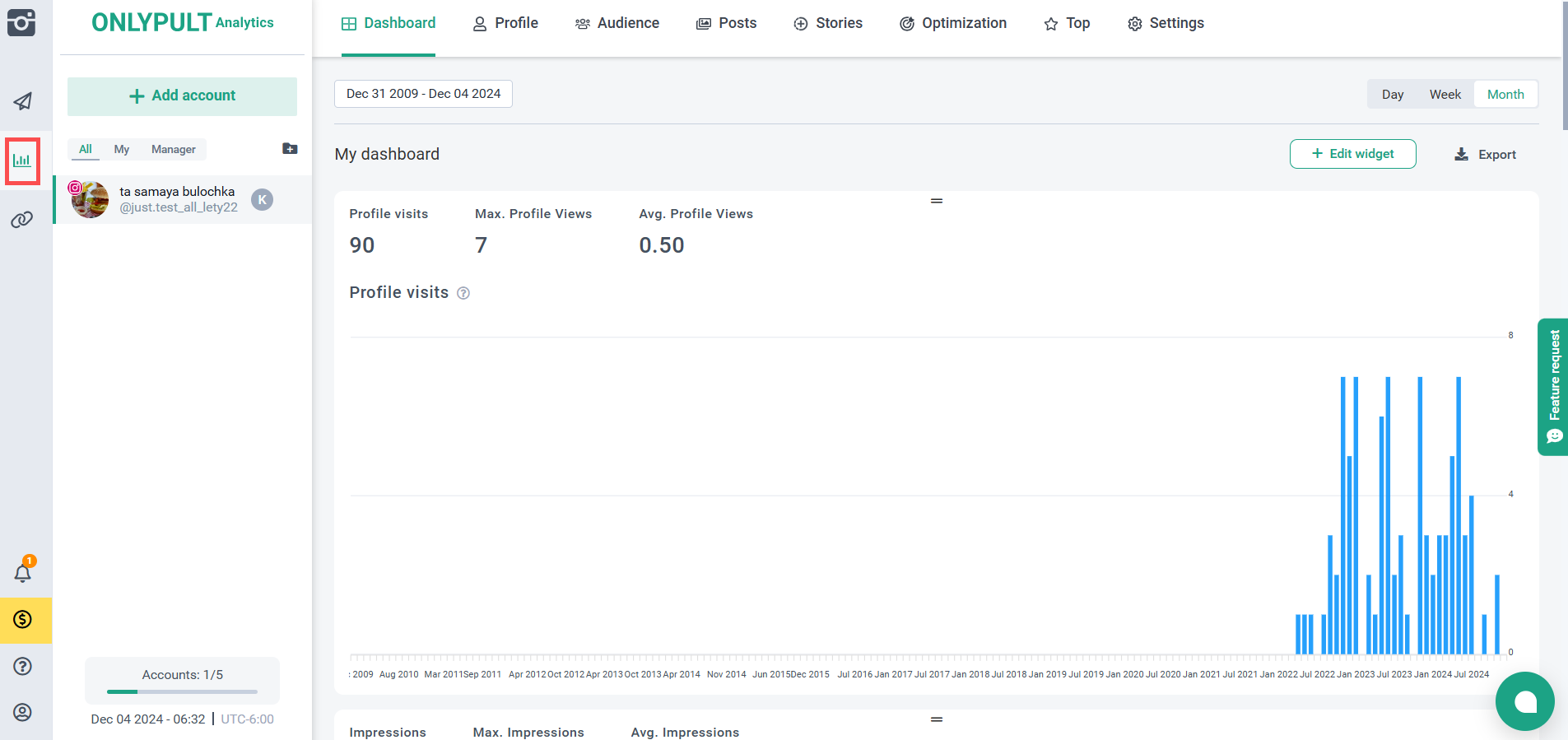Viewport: 1568px width, 740px height.
Task: Open the help question mark sidebar icon
Action: (23, 666)
